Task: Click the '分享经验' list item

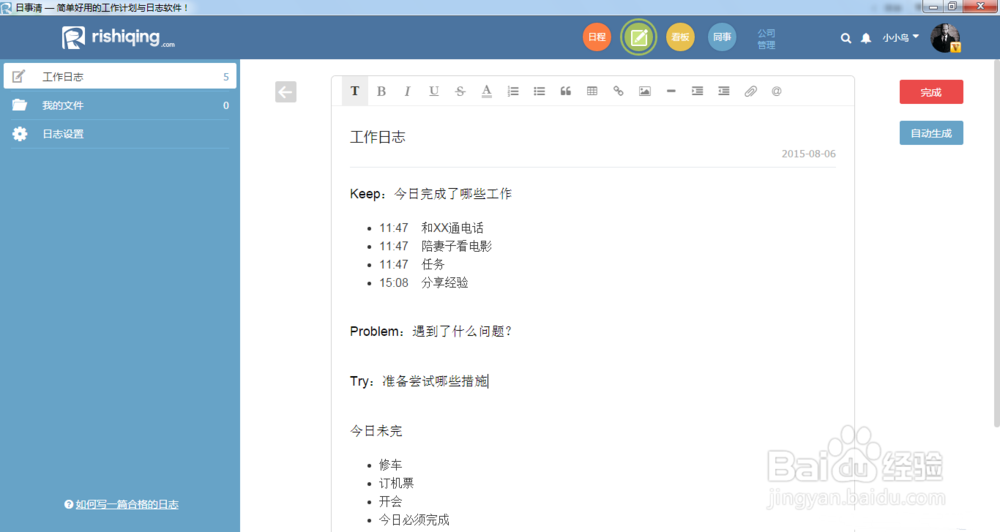Action: tap(445, 283)
